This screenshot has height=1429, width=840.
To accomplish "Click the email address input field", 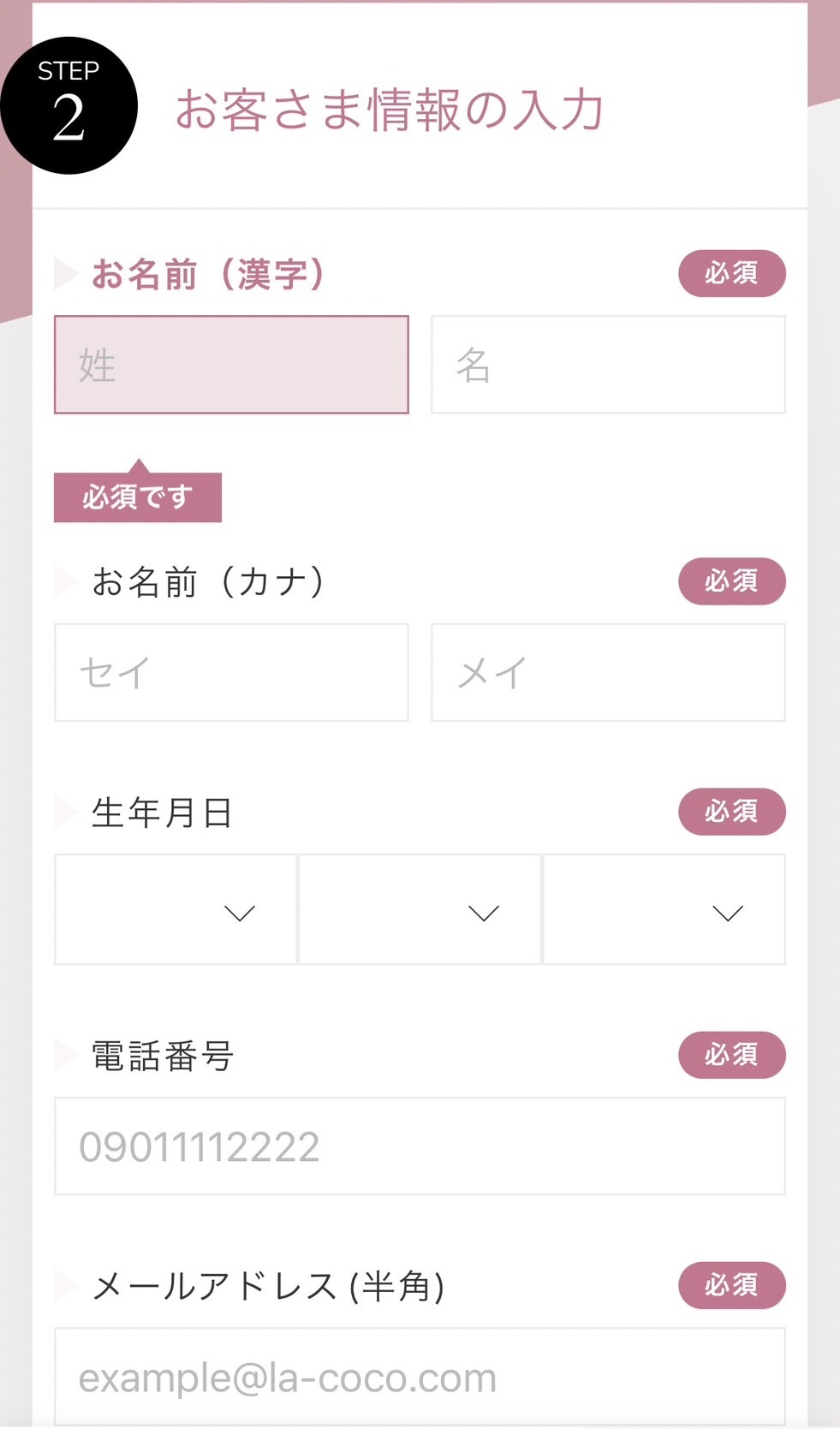I will 420,1376.
